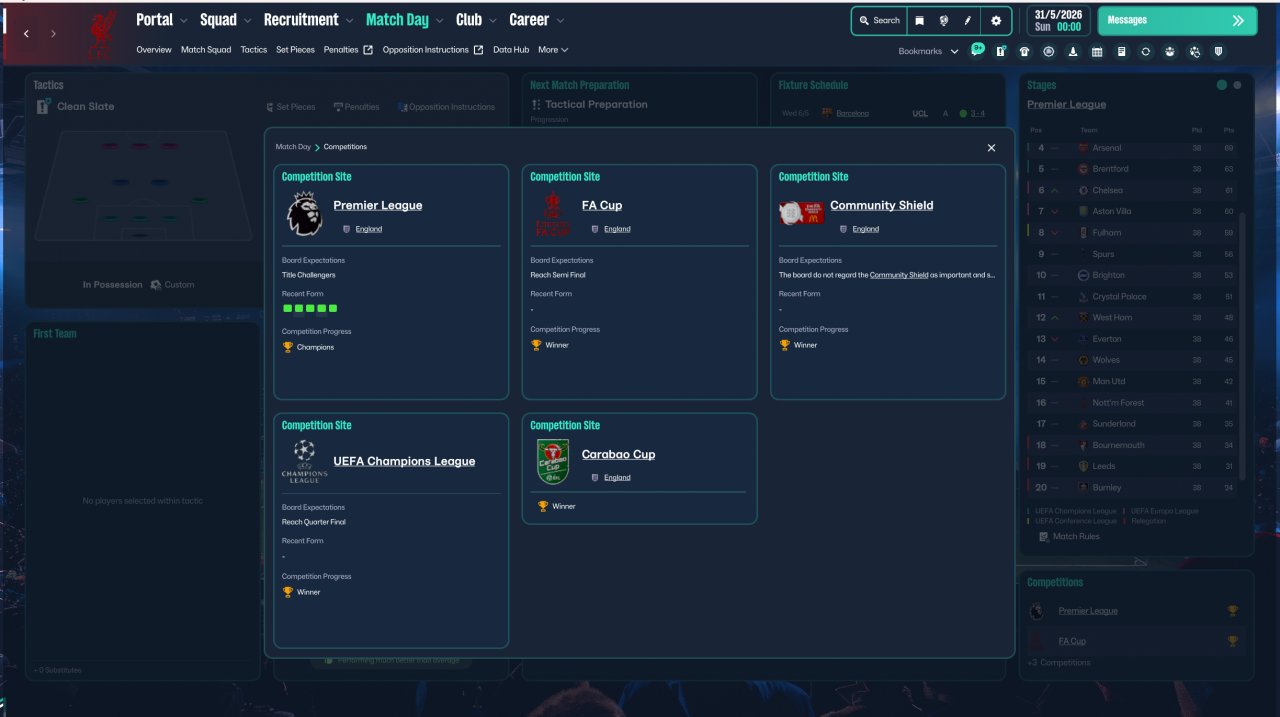Click the Community Shield link in board text

899,275
